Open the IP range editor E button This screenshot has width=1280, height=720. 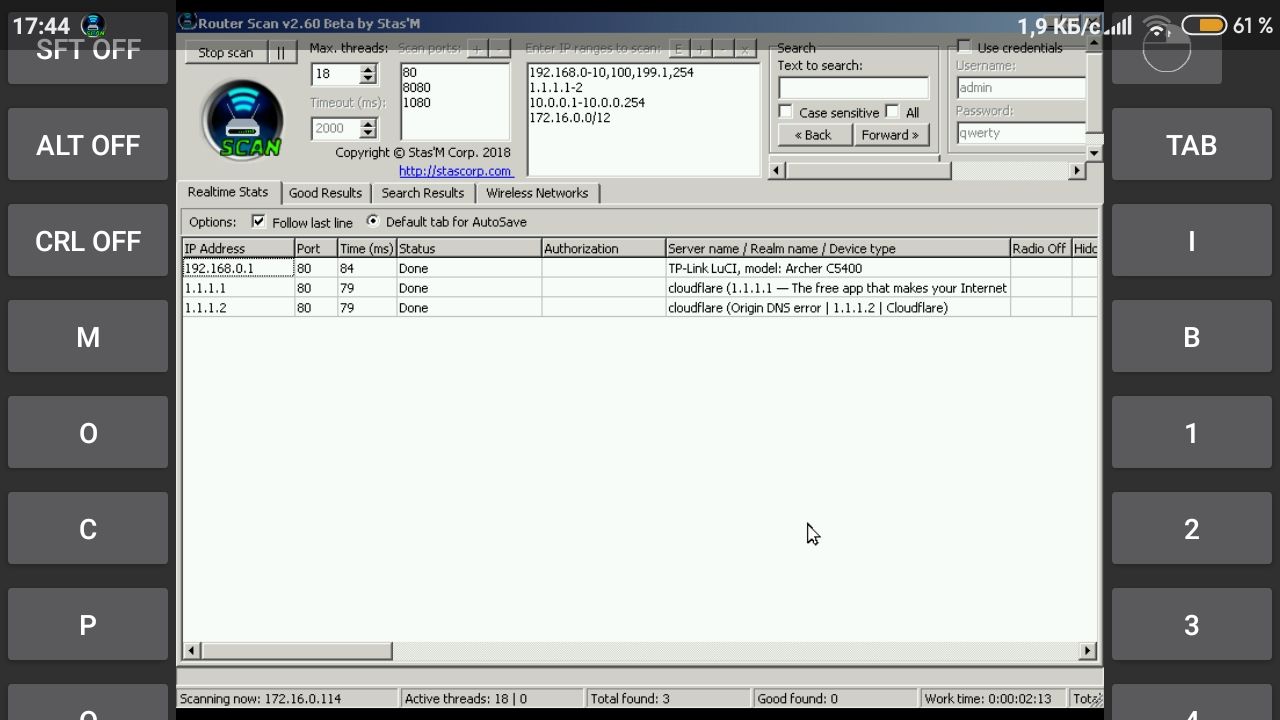(x=679, y=48)
